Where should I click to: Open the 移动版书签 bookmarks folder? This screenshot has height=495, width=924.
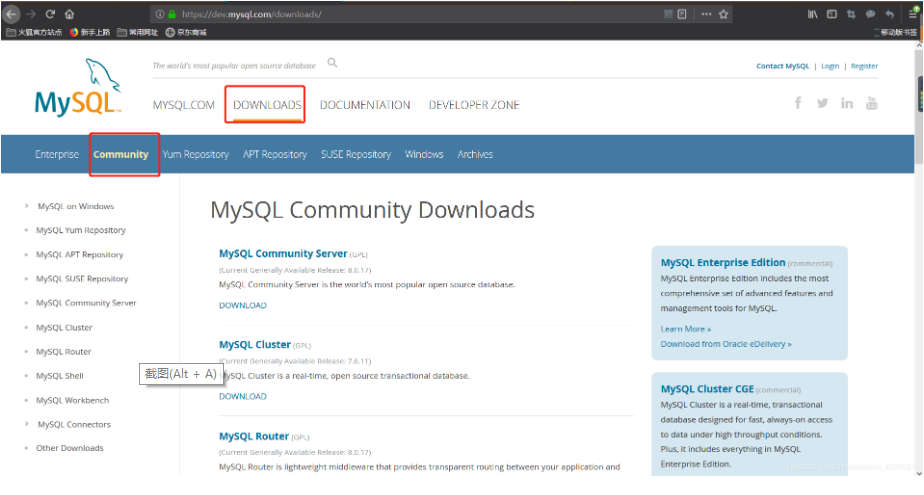896,32
